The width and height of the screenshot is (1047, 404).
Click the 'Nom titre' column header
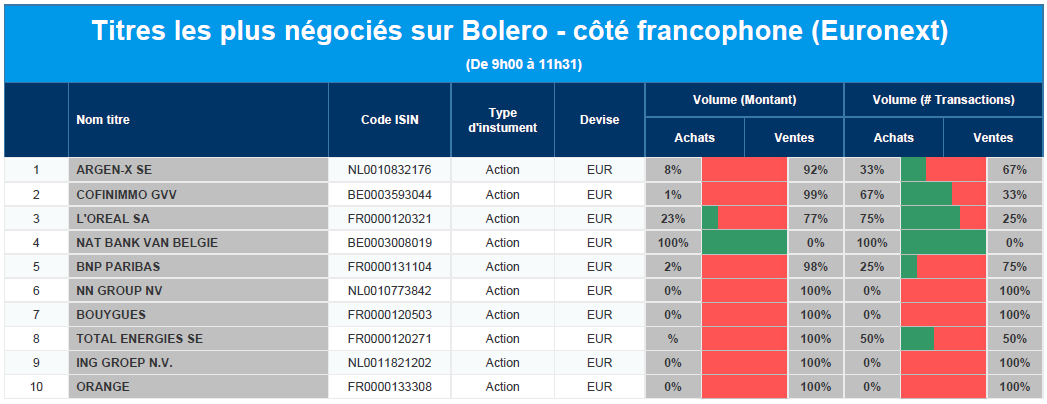pyautogui.click(x=103, y=120)
